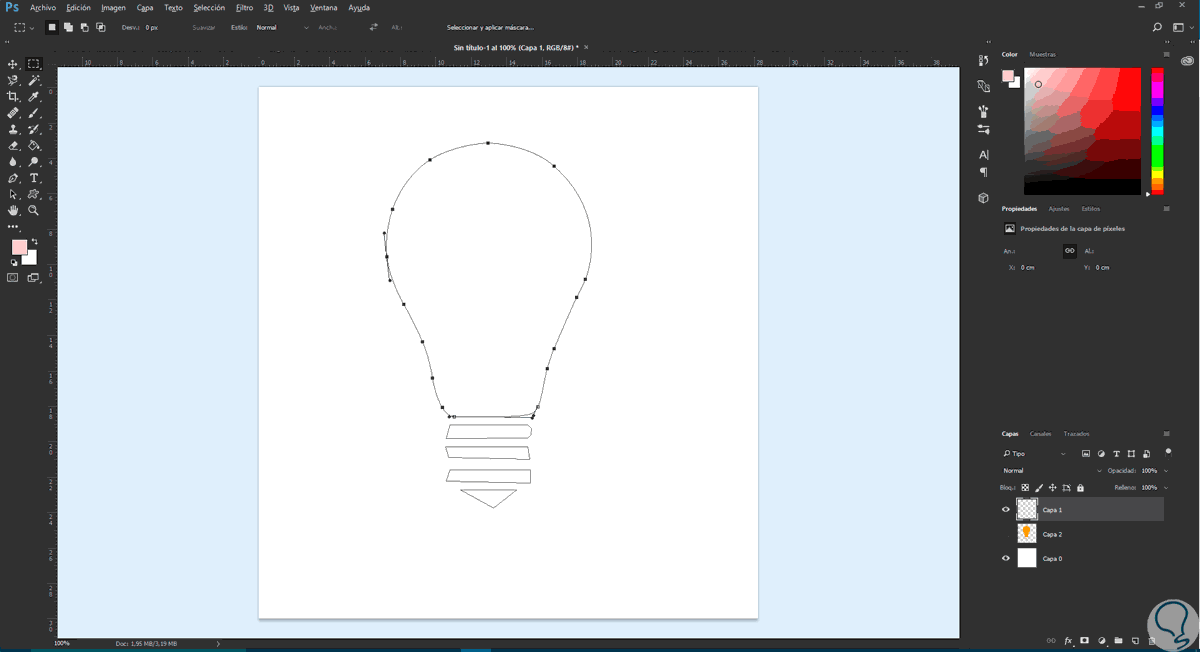Select the Horizontal Type tool
The height and width of the screenshot is (652, 1200).
[x=34, y=178]
